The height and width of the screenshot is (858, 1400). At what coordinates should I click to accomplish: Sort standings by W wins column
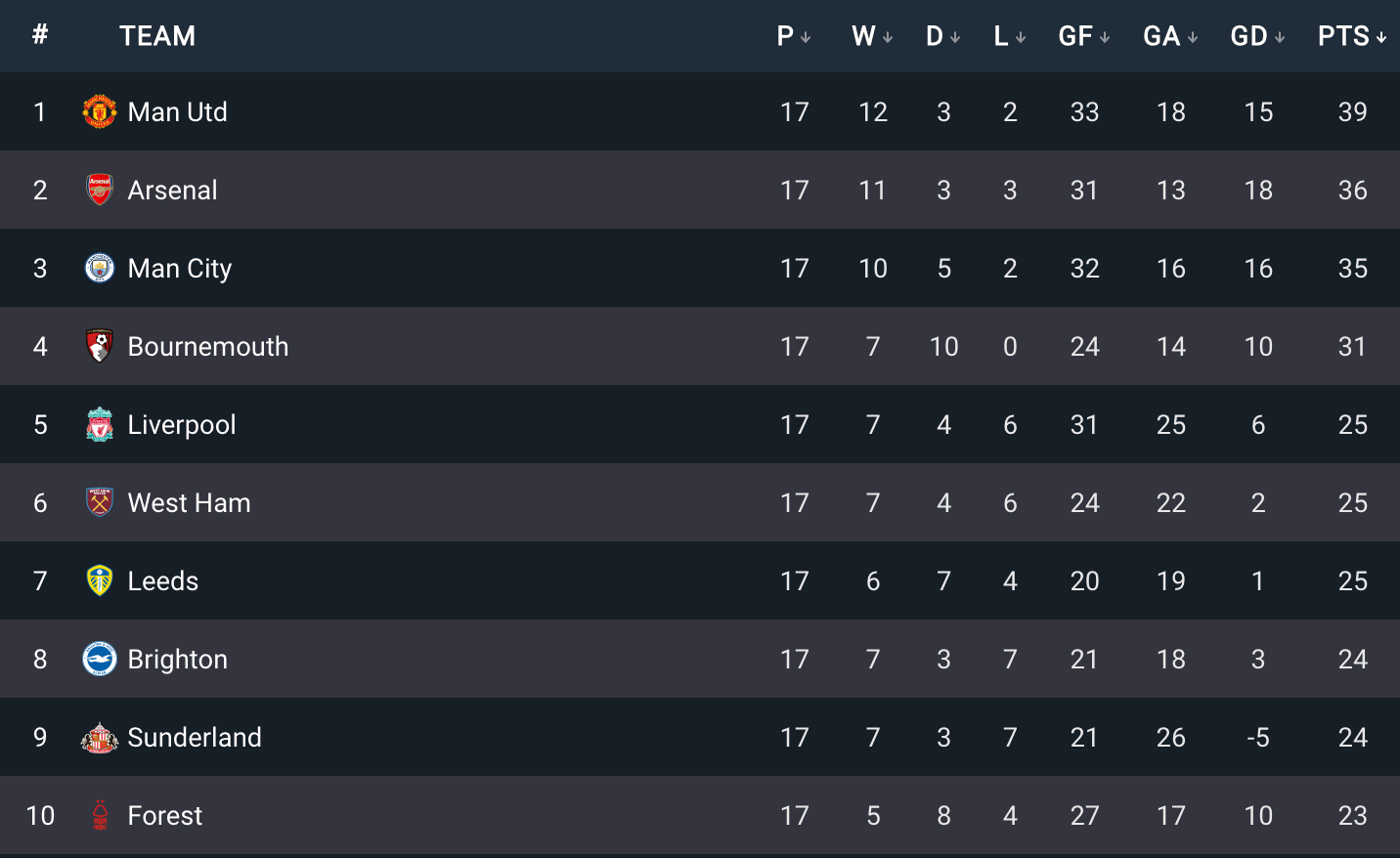point(872,36)
